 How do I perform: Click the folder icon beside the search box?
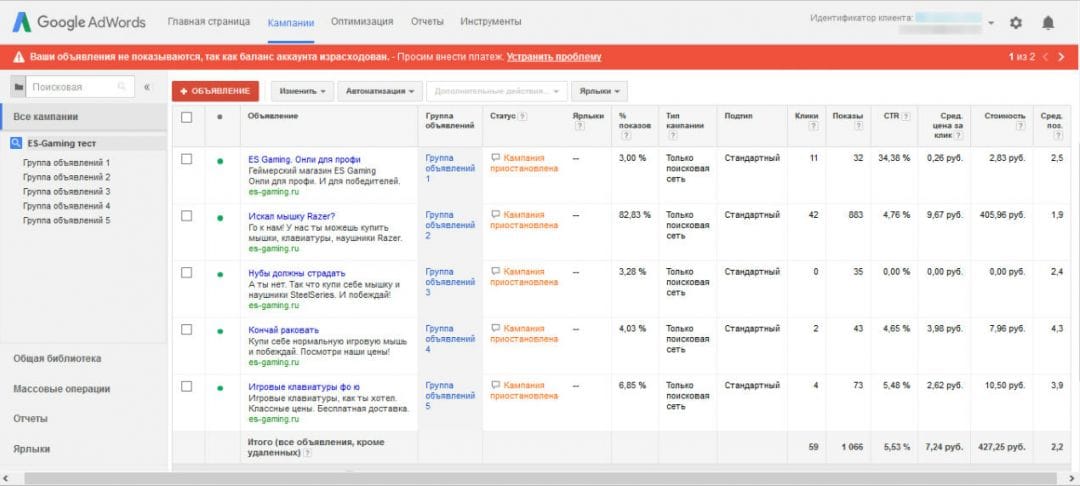(x=19, y=87)
